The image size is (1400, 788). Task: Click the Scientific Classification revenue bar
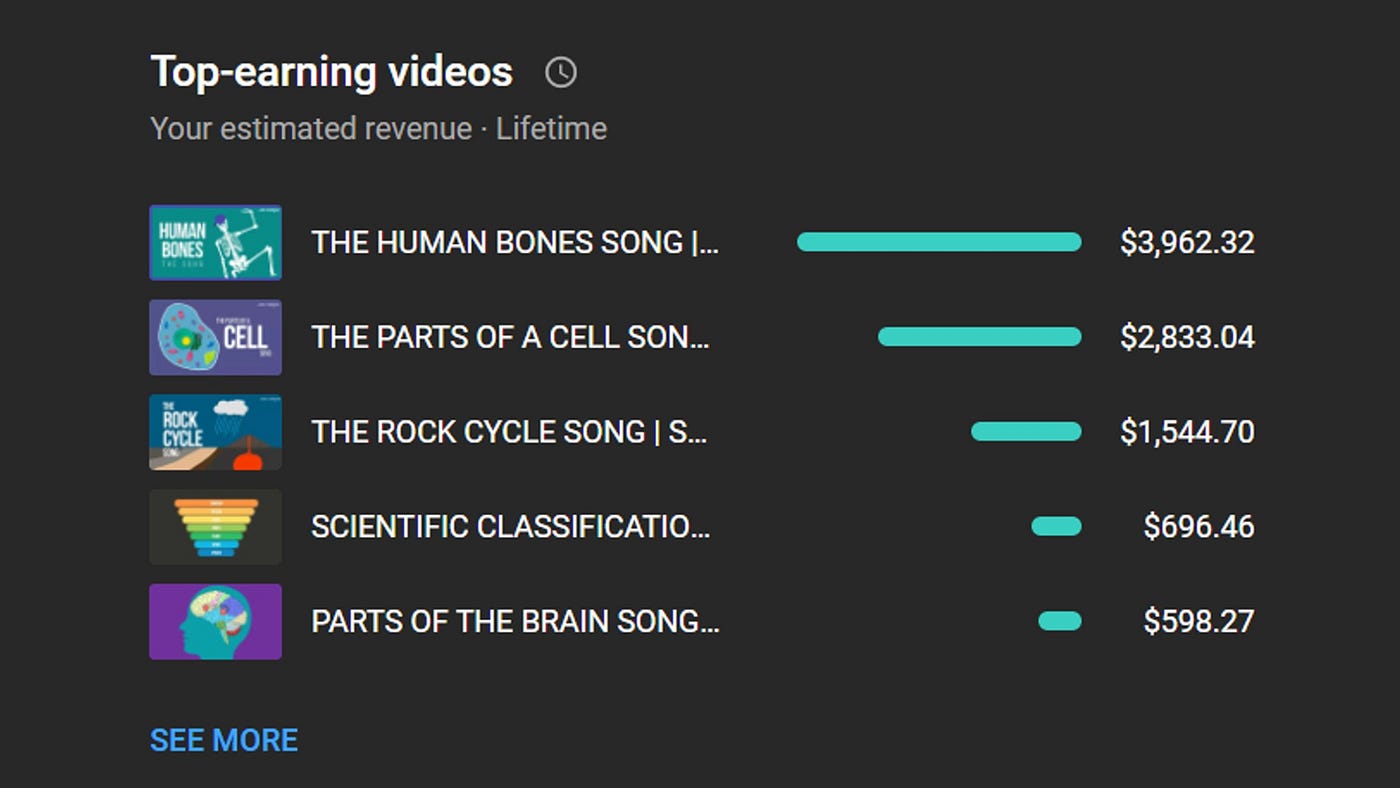(1057, 527)
